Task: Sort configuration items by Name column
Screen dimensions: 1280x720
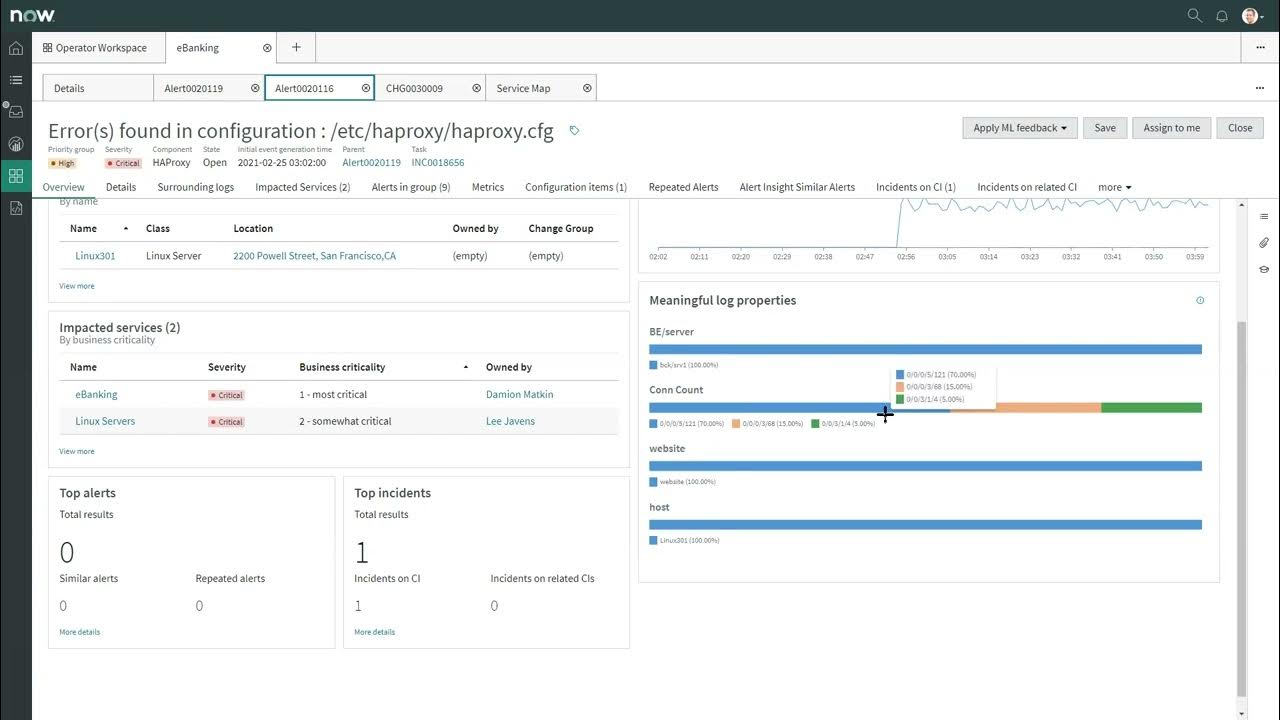Action: [84, 228]
